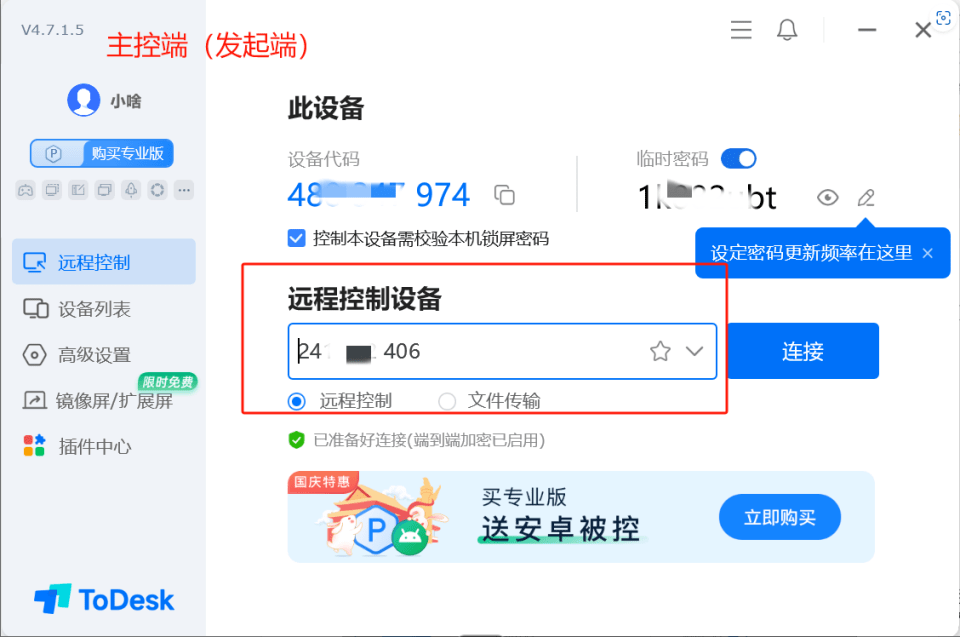Click the ToDesk logo

(x=104, y=598)
